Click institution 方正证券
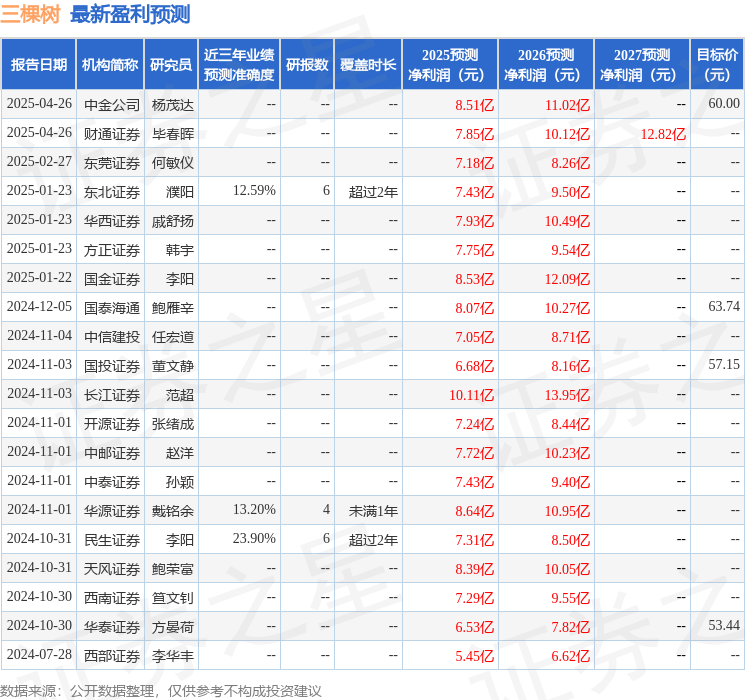This screenshot has width=745, height=700. point(112,250)
